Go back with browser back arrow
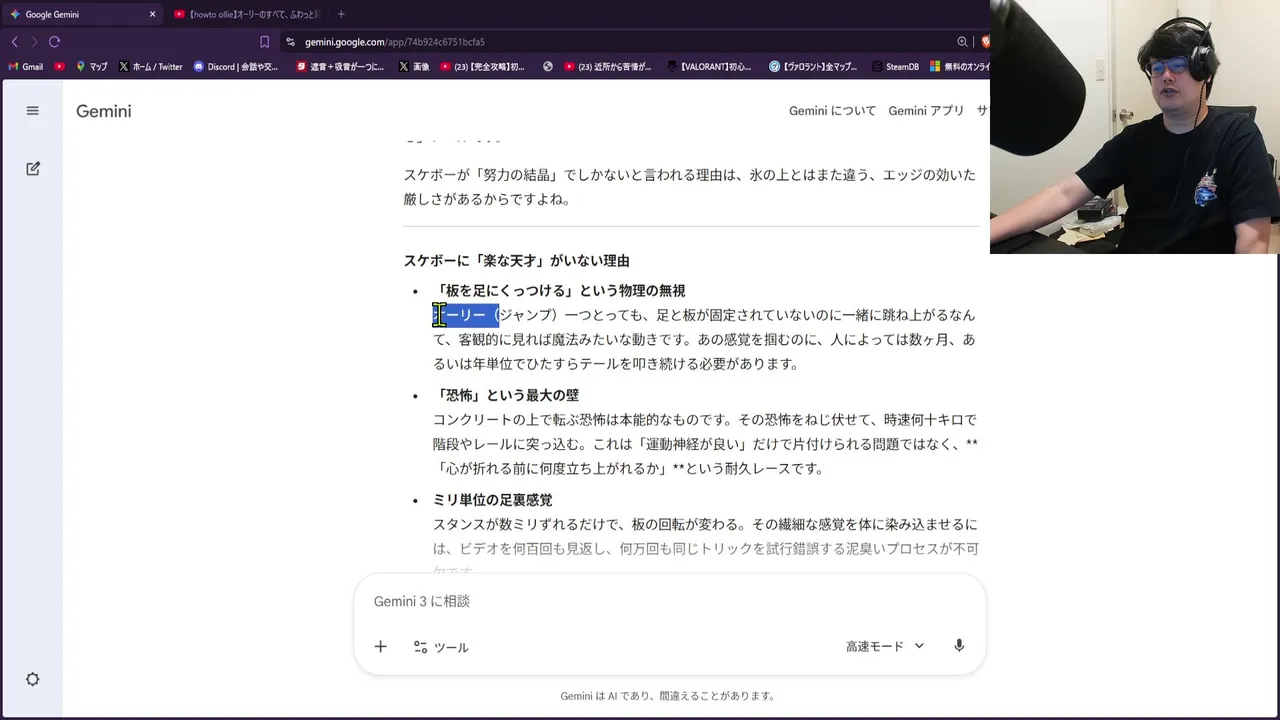1280x720 pixels. [14, 42]
